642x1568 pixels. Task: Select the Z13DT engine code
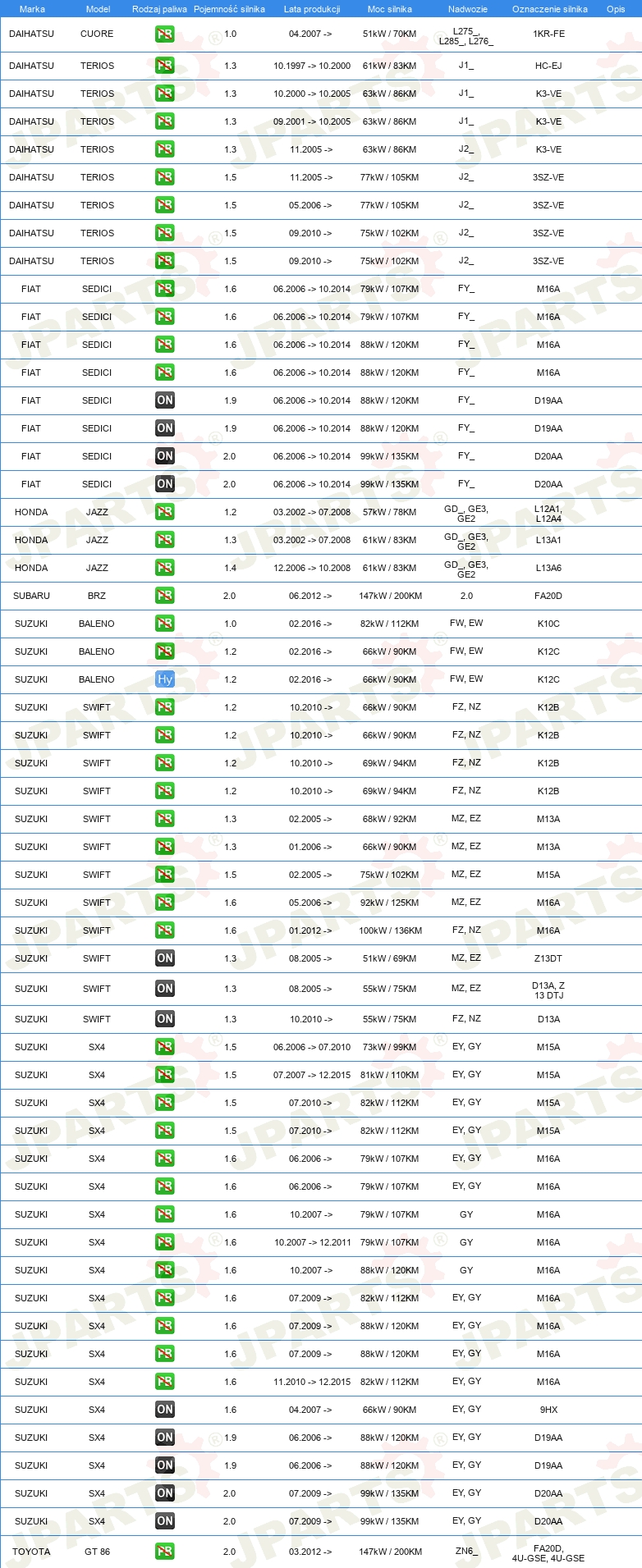click(548, 958)
